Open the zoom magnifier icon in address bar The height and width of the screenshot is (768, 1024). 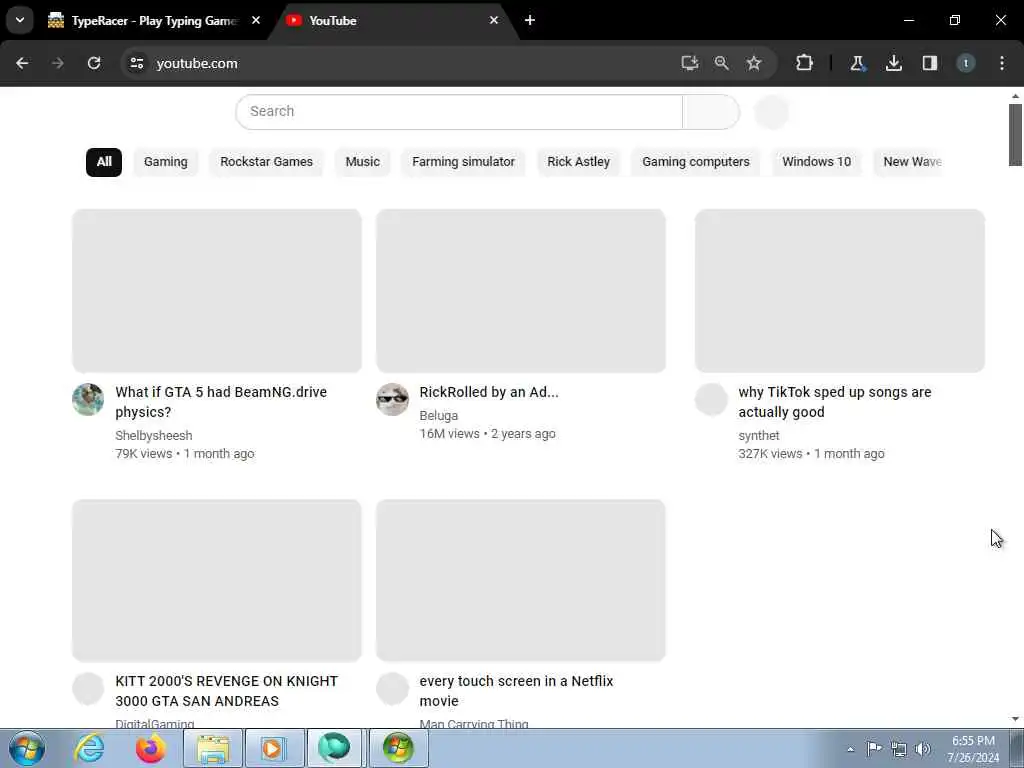(x=722, y=63)
